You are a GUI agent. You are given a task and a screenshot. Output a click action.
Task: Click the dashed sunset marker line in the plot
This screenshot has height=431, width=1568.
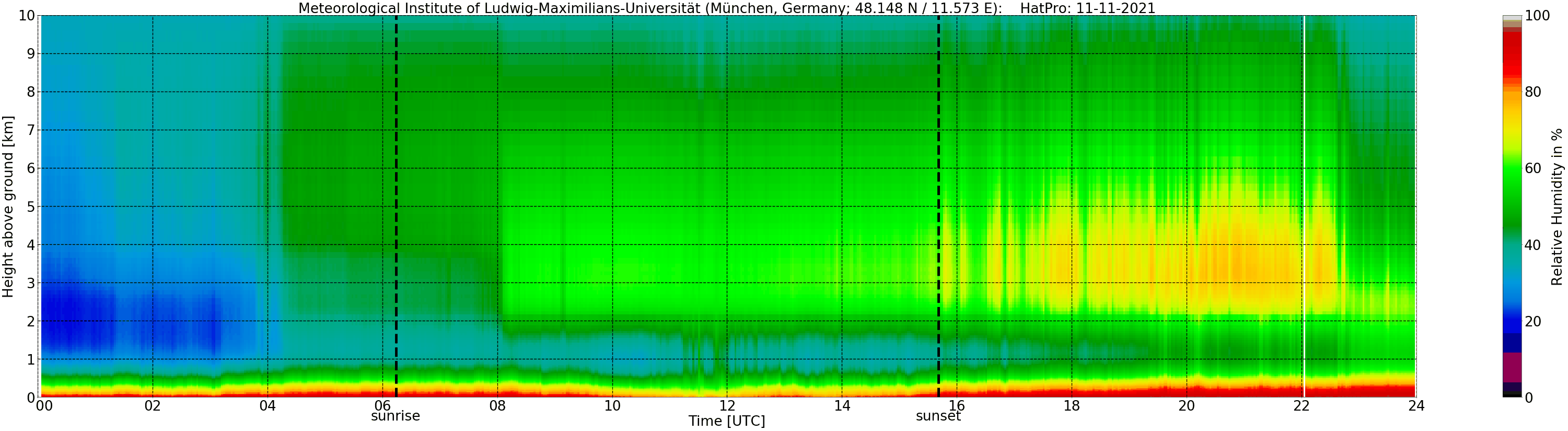[x=938, y=207]
